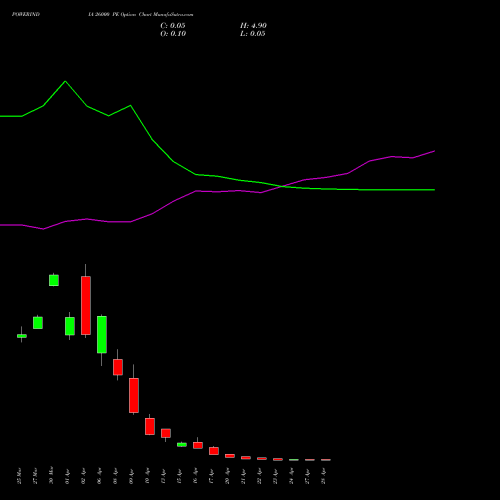Select the 28 Apr date label

pos(323,476)
